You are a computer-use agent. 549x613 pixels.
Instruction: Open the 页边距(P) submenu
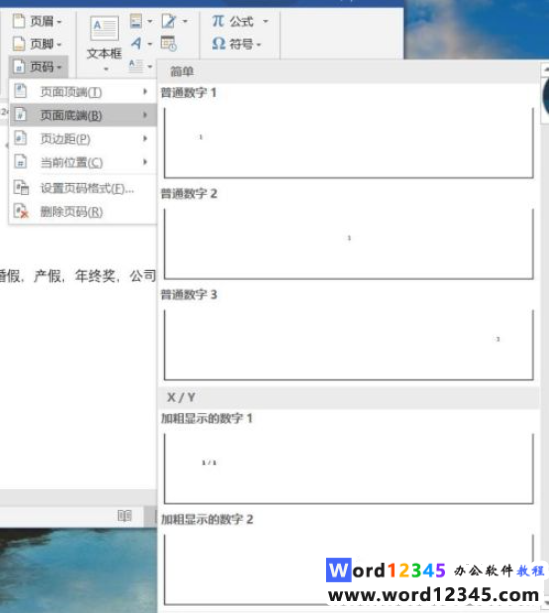point(82,138)
